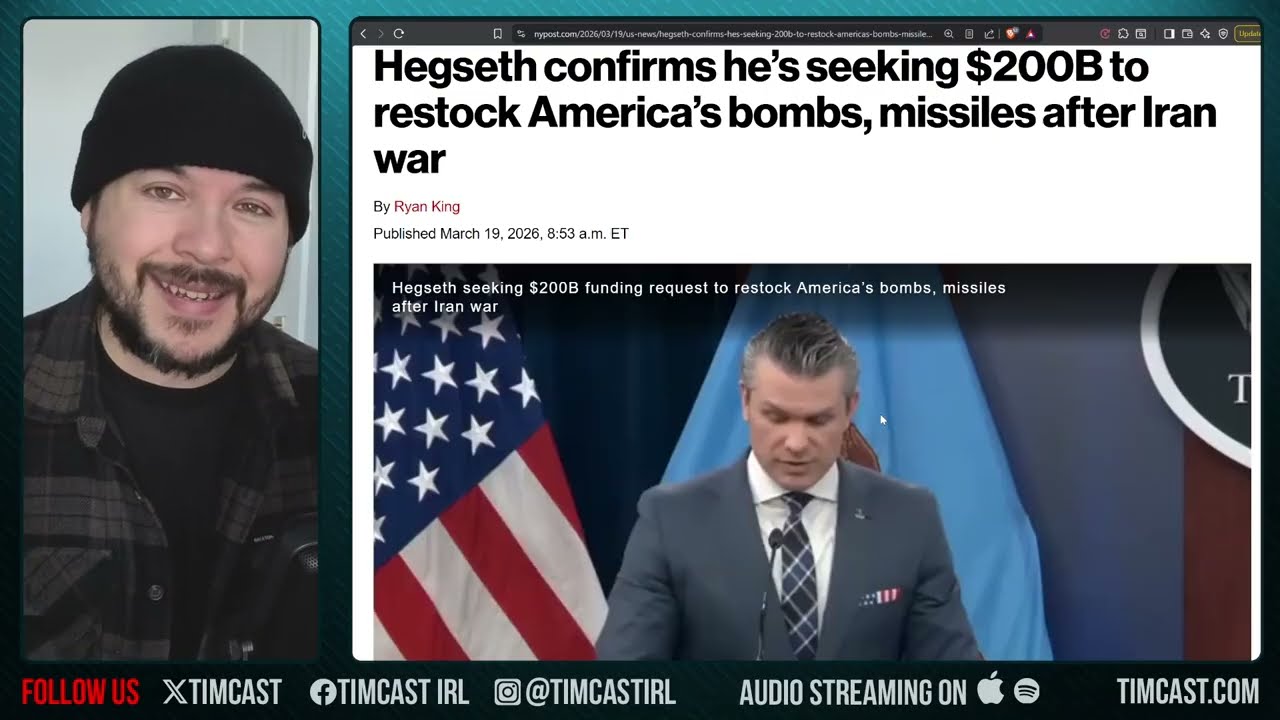
Task: Click the Hegseth video thumbnail
Action: tap(812, 461)
